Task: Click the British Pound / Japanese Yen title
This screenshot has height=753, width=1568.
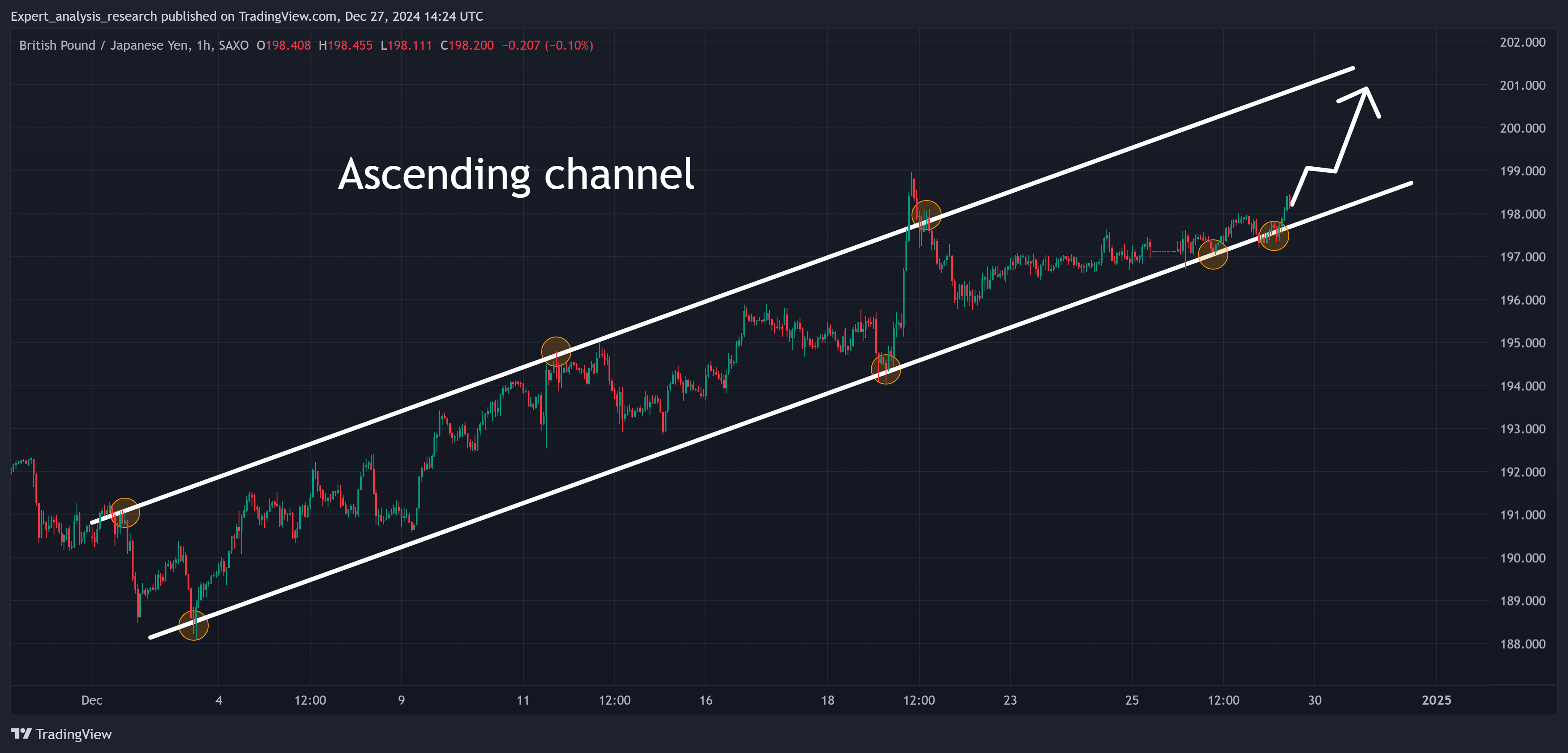Action: pos(103,46)
